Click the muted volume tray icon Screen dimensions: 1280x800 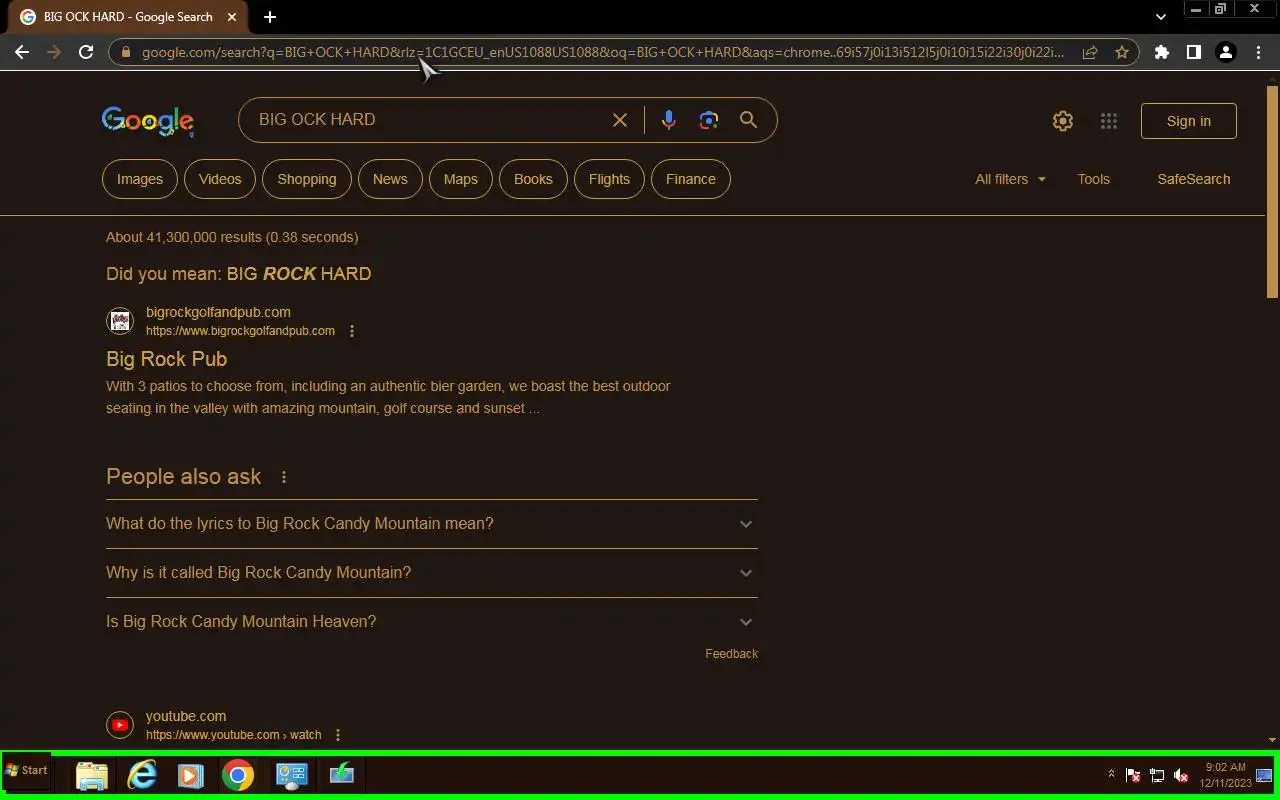pos(1181,775)
